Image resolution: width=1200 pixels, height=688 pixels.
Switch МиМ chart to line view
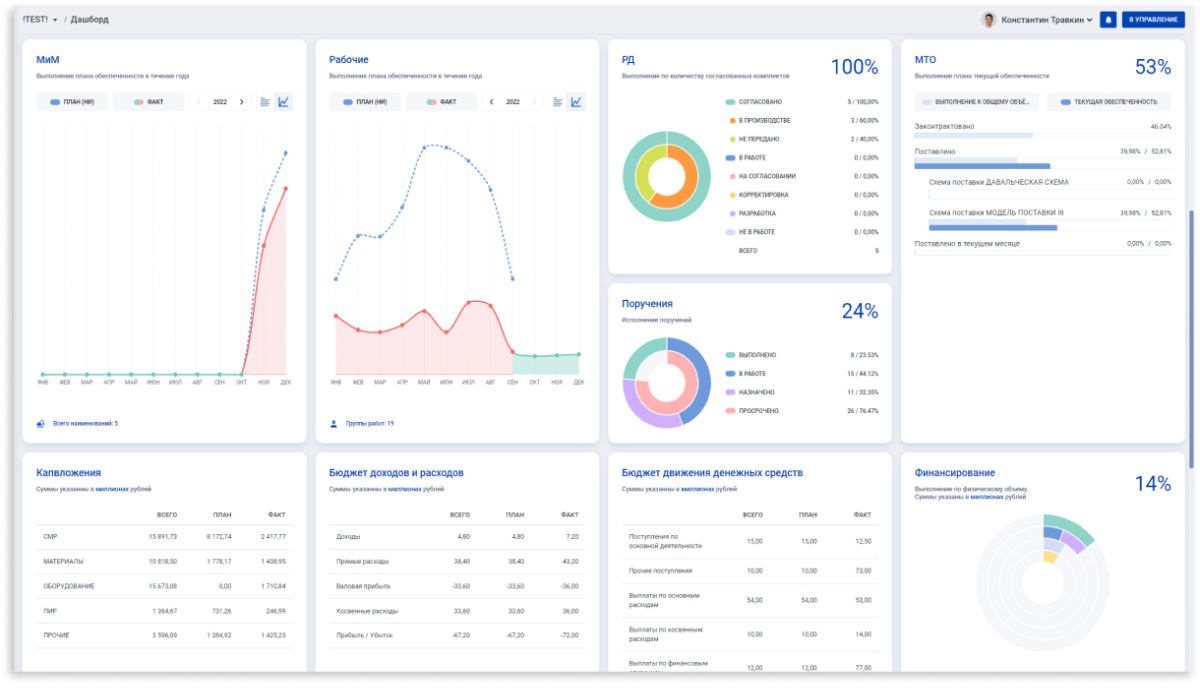283,102
